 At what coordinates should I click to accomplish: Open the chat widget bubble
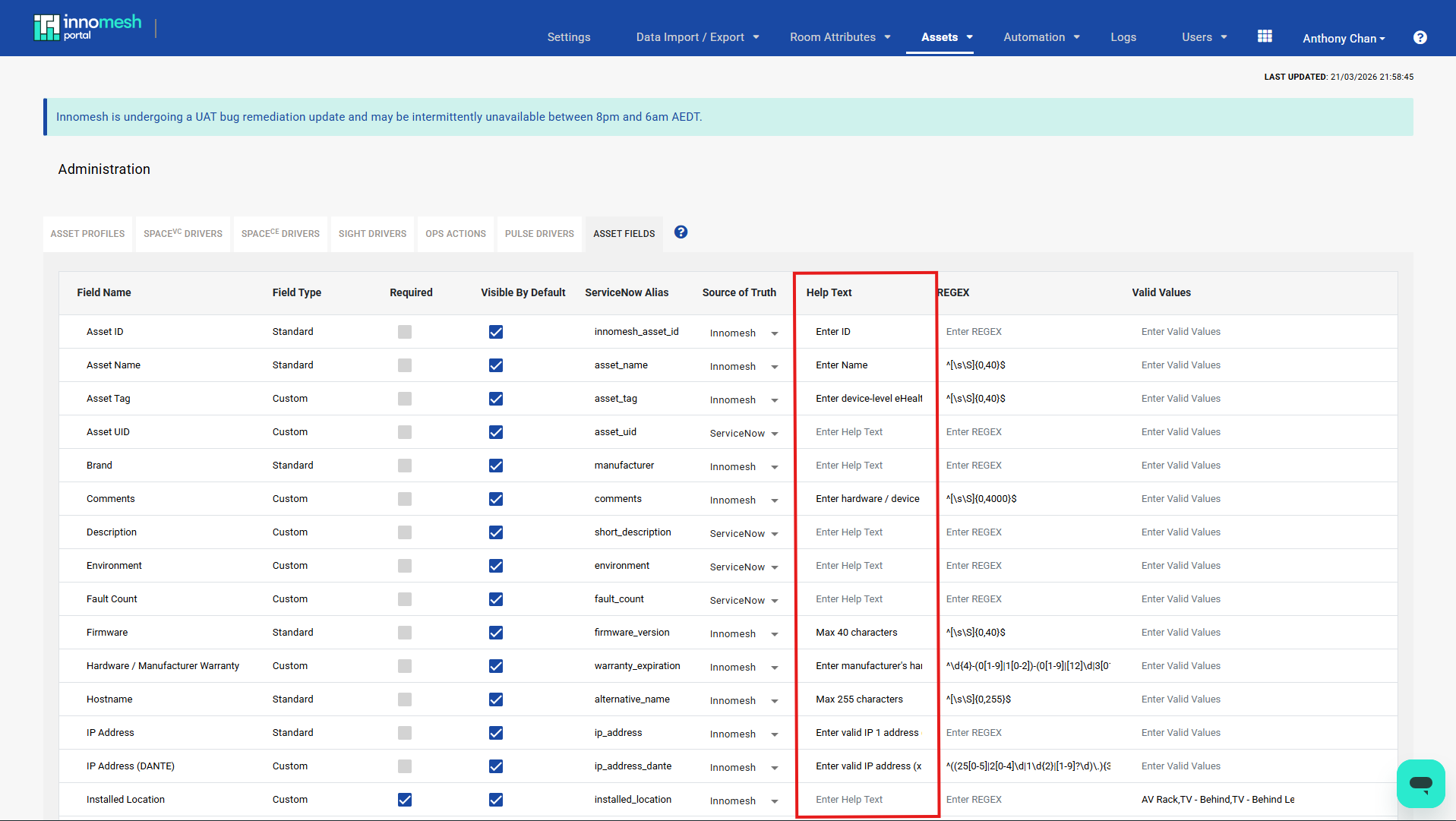pyautogui.click(x=1420, y=783)
